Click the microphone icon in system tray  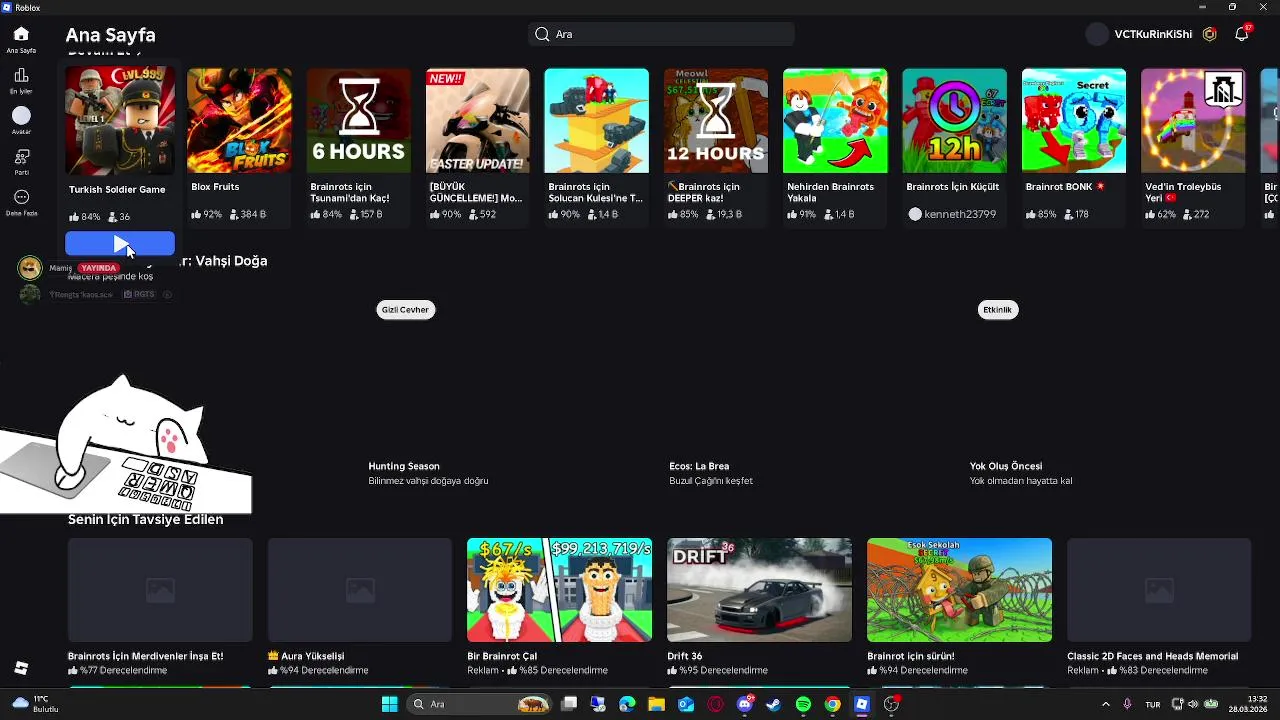coord(1127,704)
